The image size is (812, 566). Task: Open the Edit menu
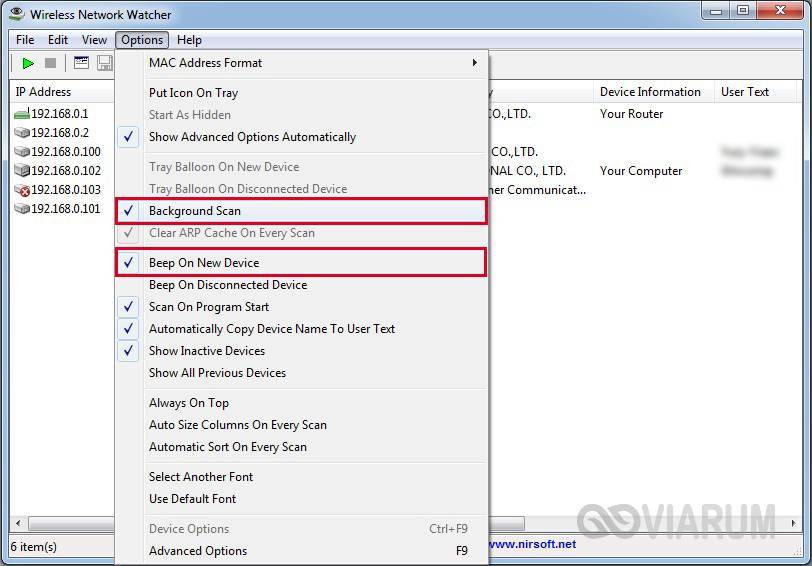pos(57,40)
